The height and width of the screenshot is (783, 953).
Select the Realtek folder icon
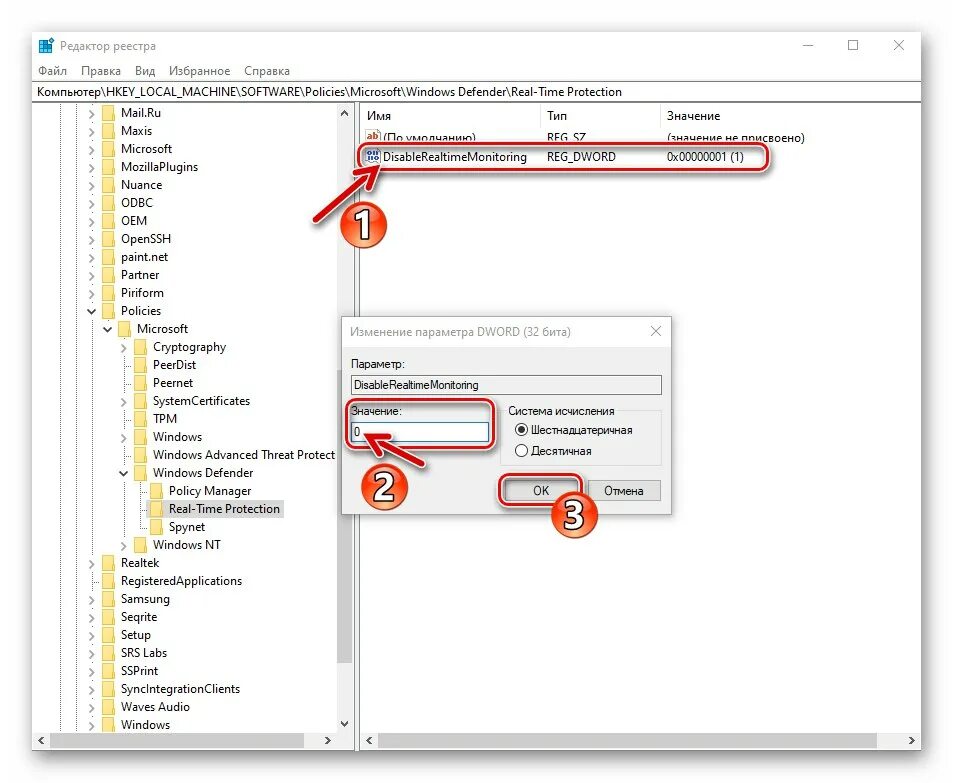[x=108, y=563]
